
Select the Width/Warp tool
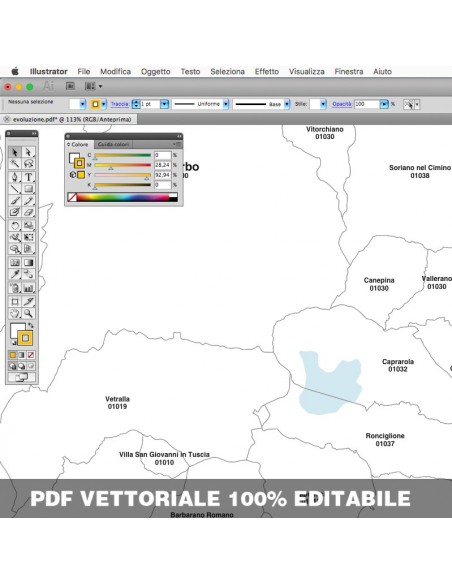(15, 237)
